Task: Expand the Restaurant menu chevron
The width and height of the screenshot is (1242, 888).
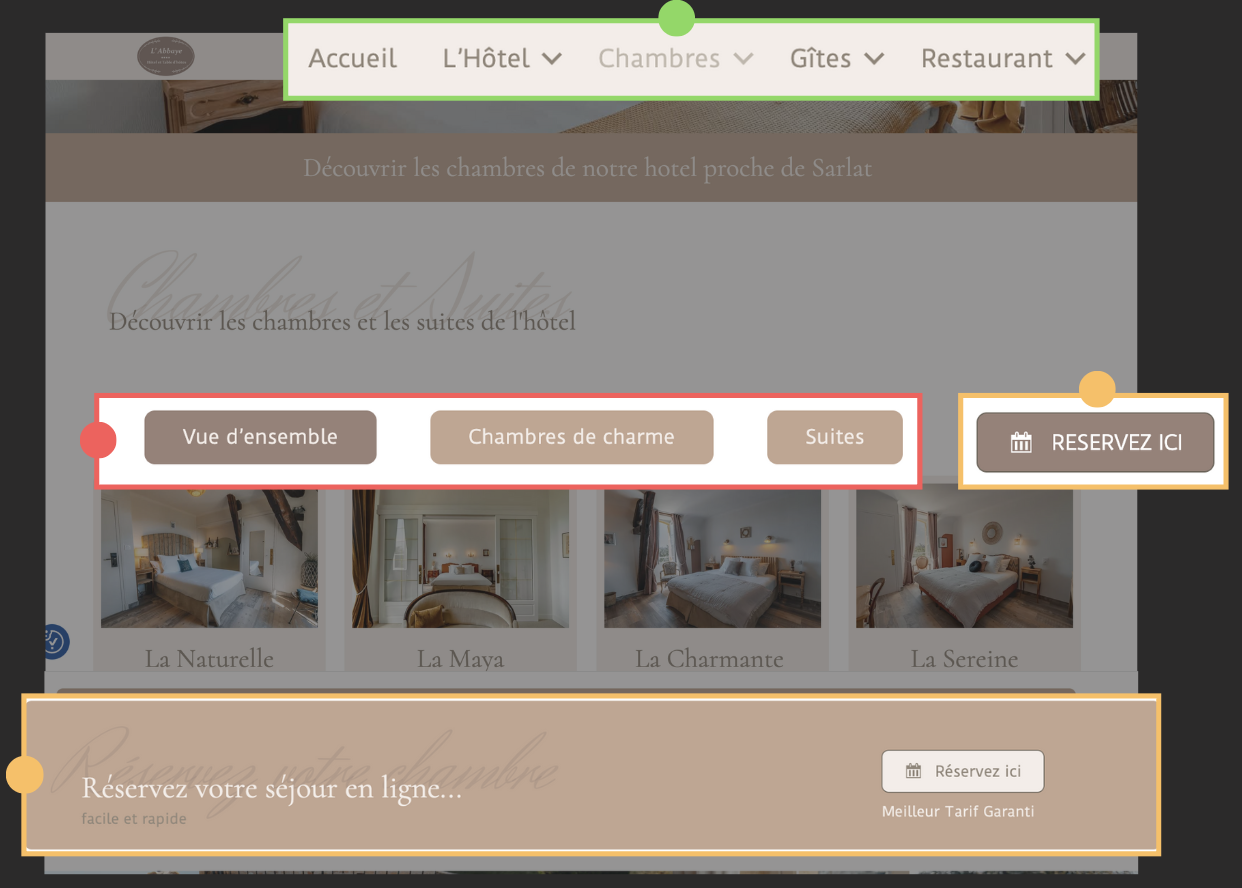Action: click(x=1075, y=59)
